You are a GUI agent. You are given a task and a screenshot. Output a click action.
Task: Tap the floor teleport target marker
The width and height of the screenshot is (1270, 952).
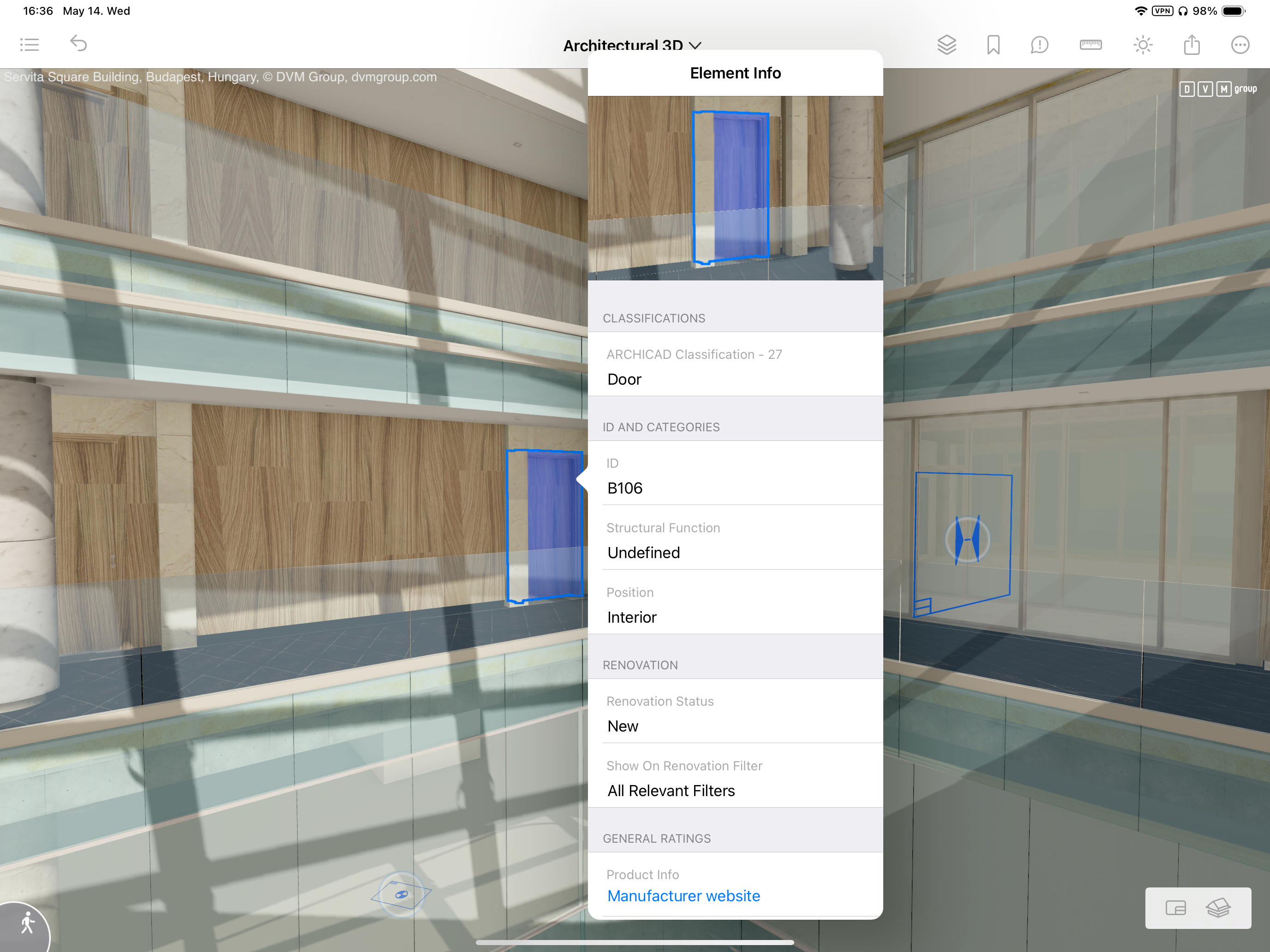point(401,894)
